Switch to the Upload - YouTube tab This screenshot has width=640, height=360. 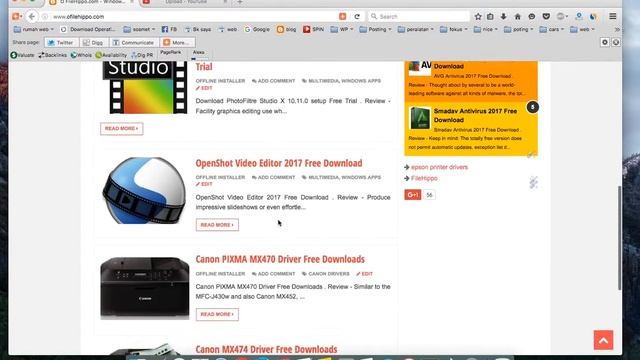point(186,2)
